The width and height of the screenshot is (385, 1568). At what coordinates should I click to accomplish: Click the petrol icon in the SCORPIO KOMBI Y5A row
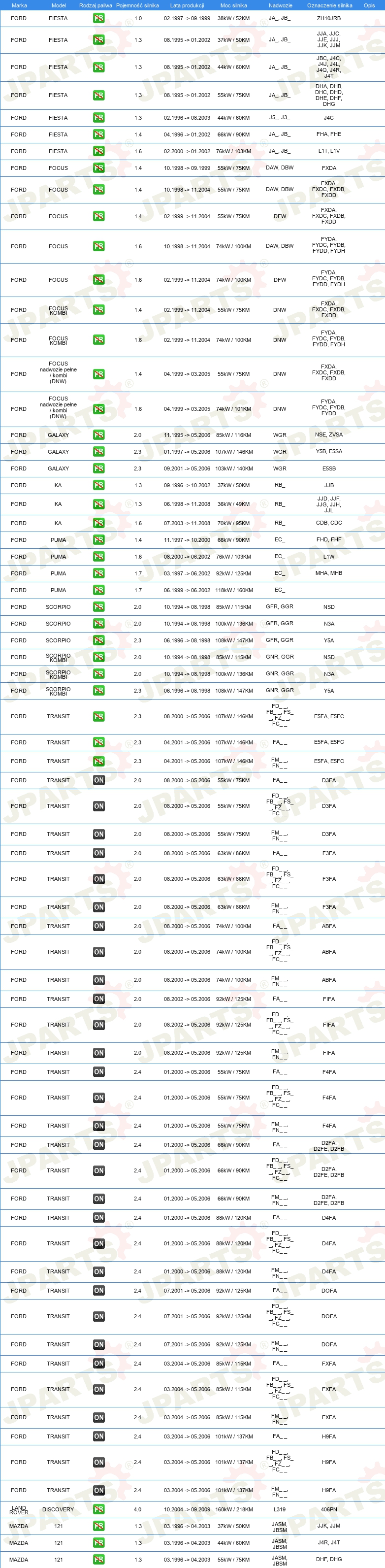[98, 690]
